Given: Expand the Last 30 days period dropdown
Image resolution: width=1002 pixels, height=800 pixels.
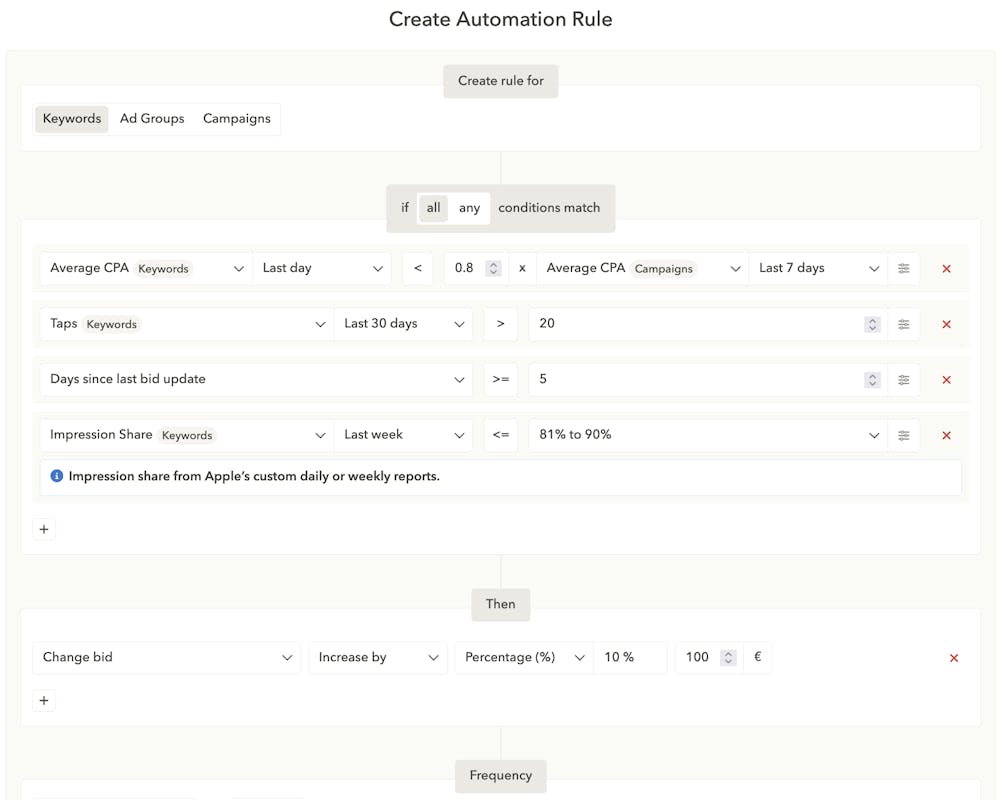Looking at the screenshot, I should coord(403,324).
